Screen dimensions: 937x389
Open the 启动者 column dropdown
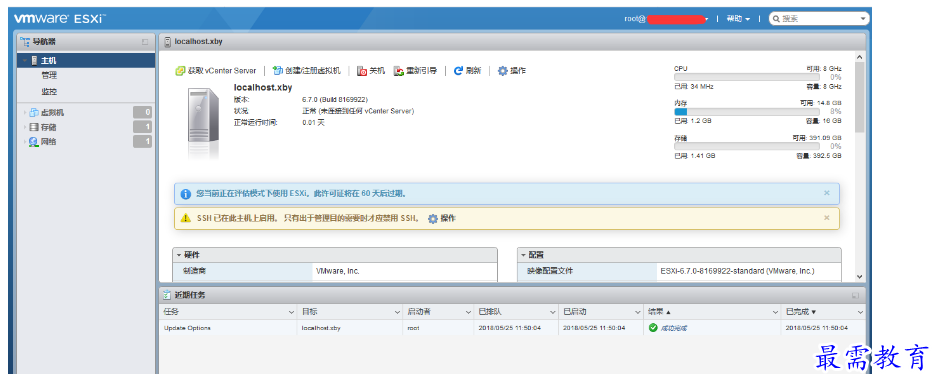468,312
